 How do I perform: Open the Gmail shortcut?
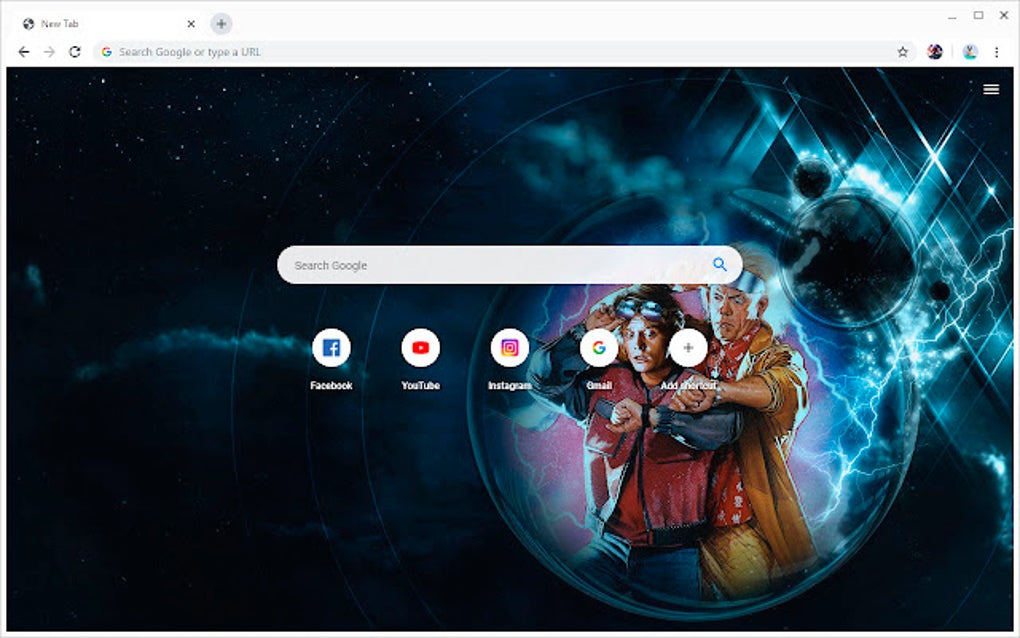tap(598, 348)
